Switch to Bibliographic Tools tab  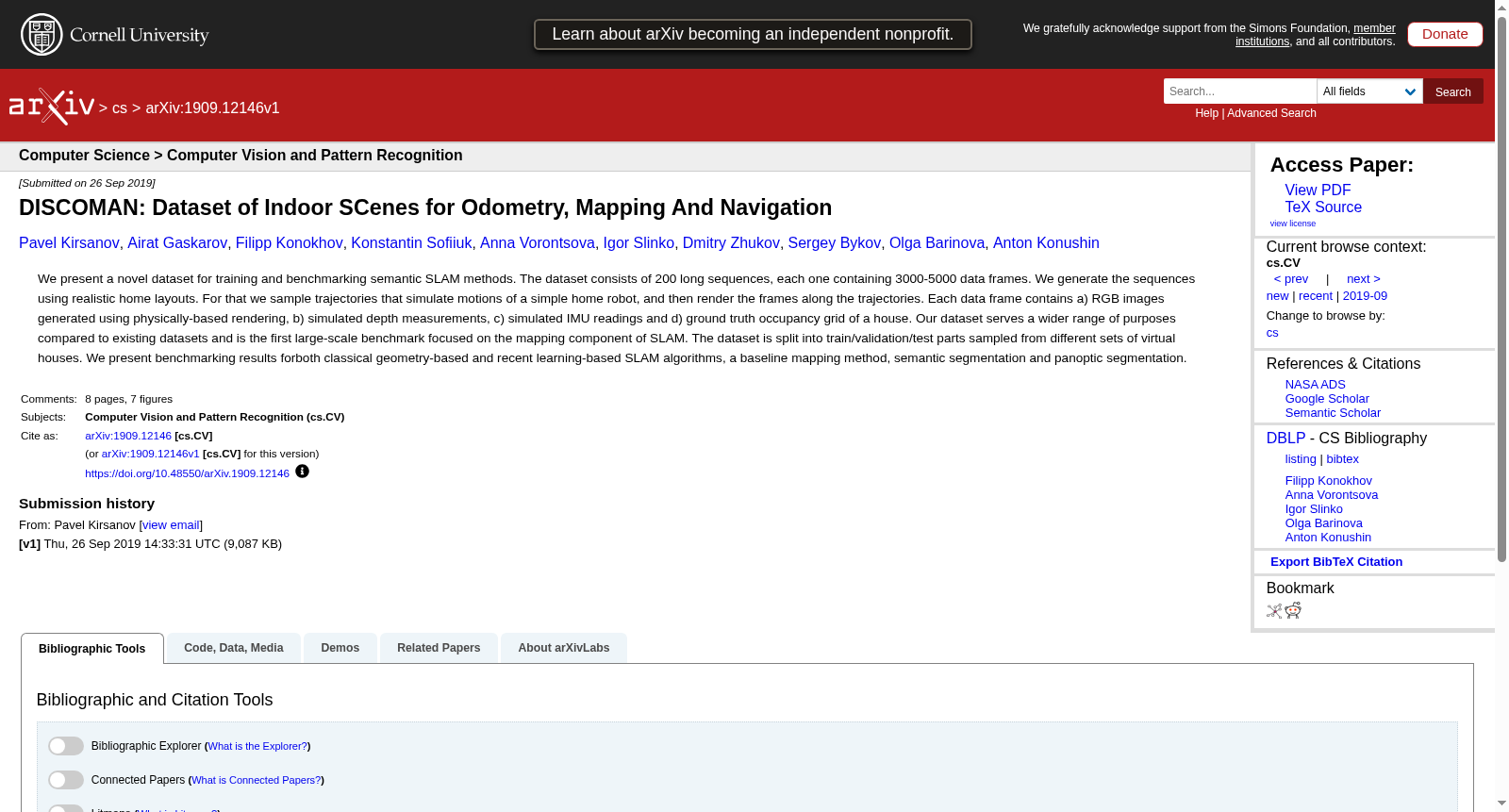tap(92, 649)
